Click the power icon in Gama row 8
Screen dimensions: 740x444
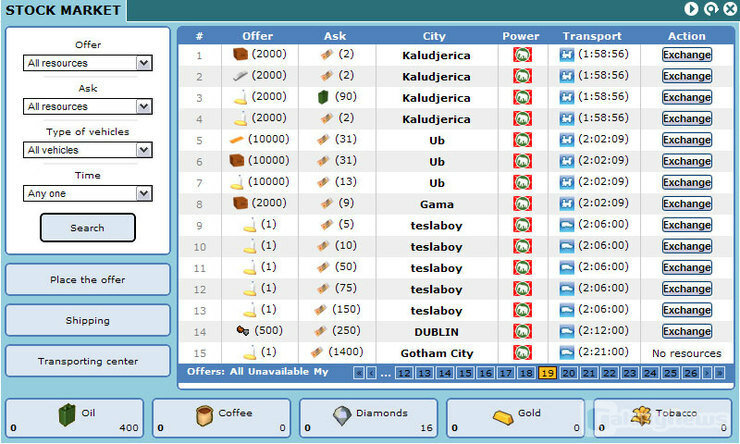522,204
